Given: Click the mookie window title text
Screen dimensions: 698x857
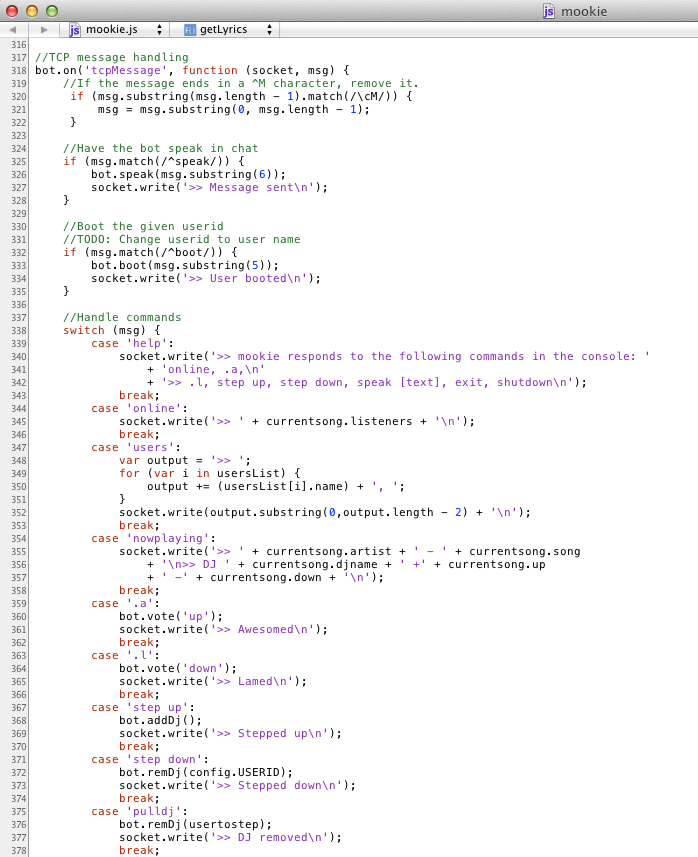Looking at the screenshot, I should pos(584,11).
